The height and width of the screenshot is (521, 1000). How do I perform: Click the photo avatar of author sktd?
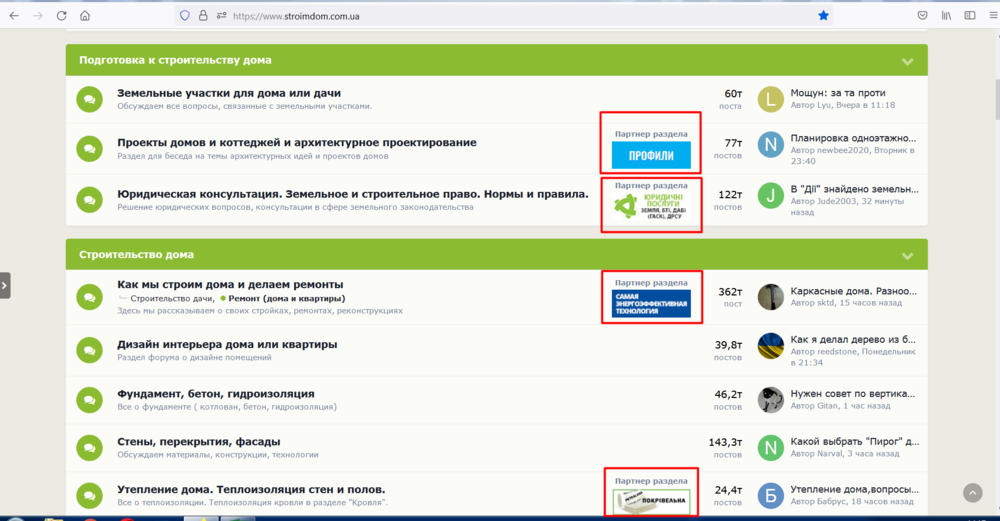770,297
